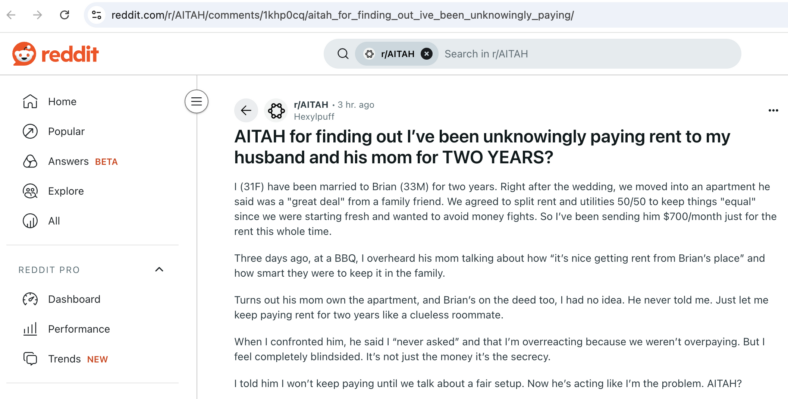788x399 pixels.
Task: Go back with the browser back arrow
Action: 11,15
